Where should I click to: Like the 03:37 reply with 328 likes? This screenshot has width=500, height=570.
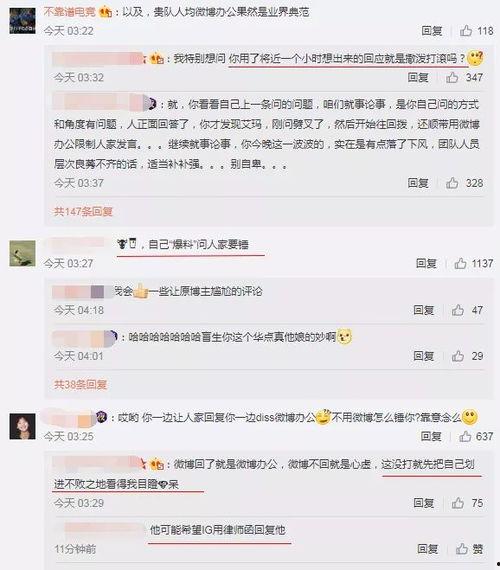pyautogui.click(x=452, y=183)
